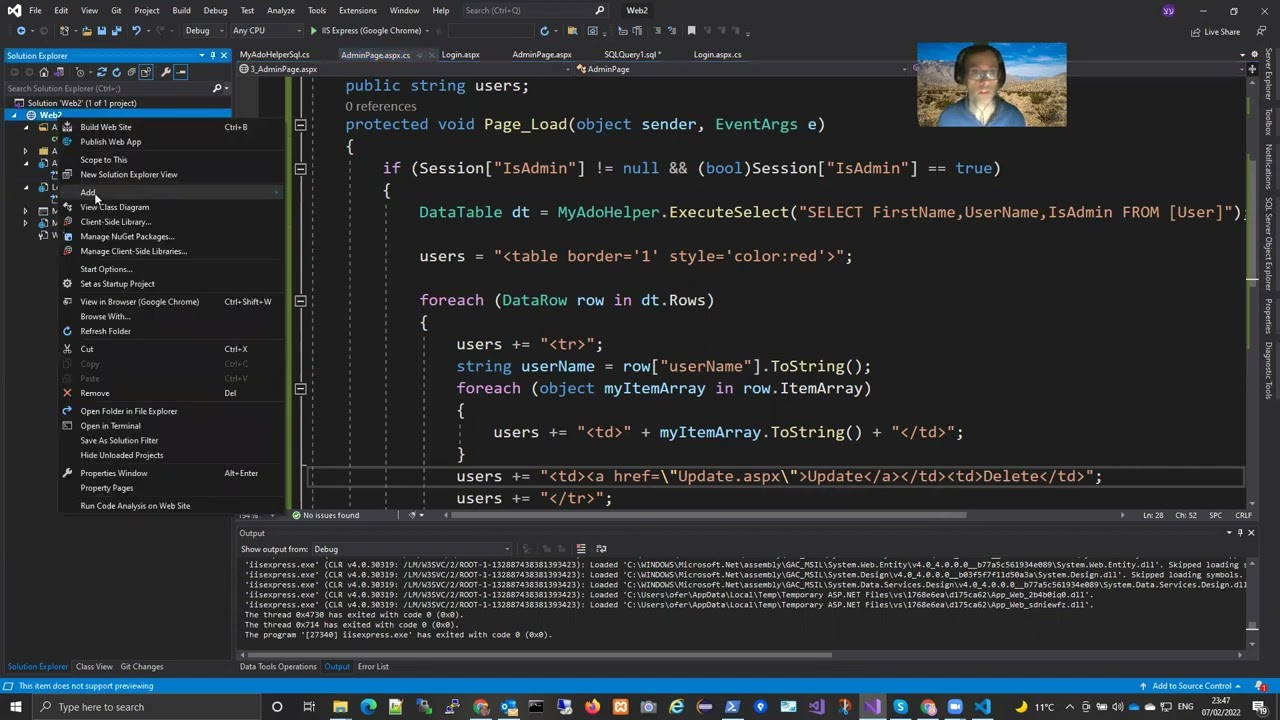Click Skype icon on taskbar
This screenshot has height=720, width=1280.
pos(900,707)
